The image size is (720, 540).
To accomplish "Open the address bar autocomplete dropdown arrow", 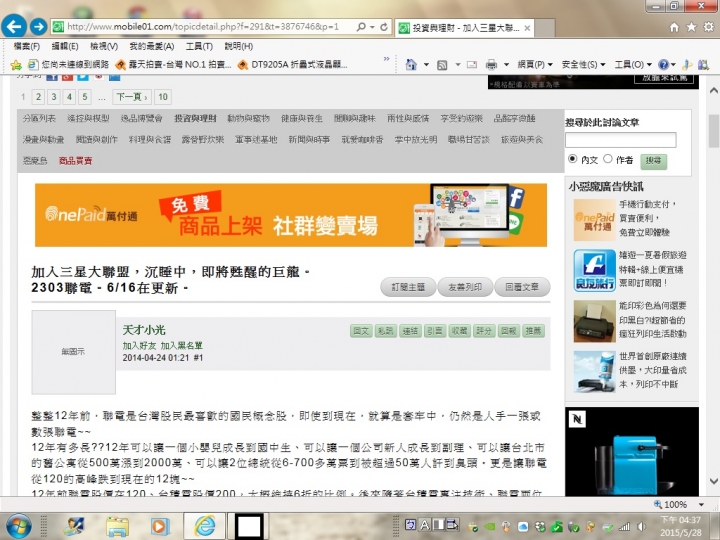I will pyautogui.click(x=372, y=27).
